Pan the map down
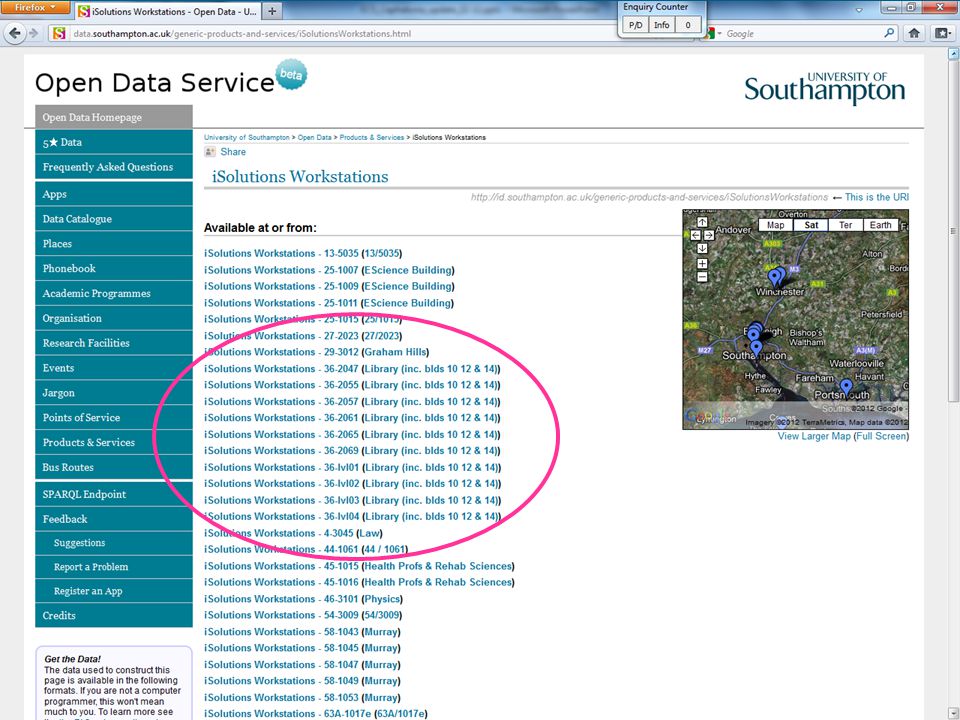Viewport: 960px width, 720px height. tap(702, 248)
